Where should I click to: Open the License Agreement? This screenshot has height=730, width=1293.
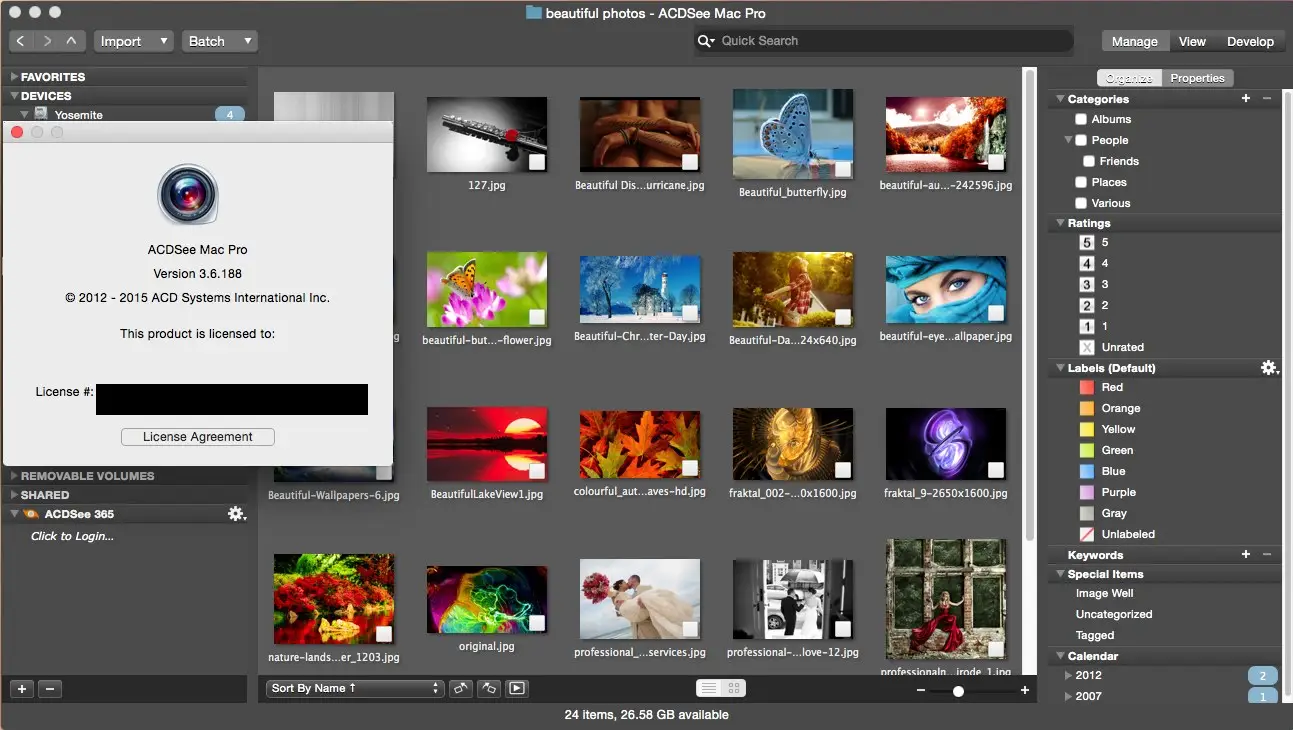tap(198, 437)
